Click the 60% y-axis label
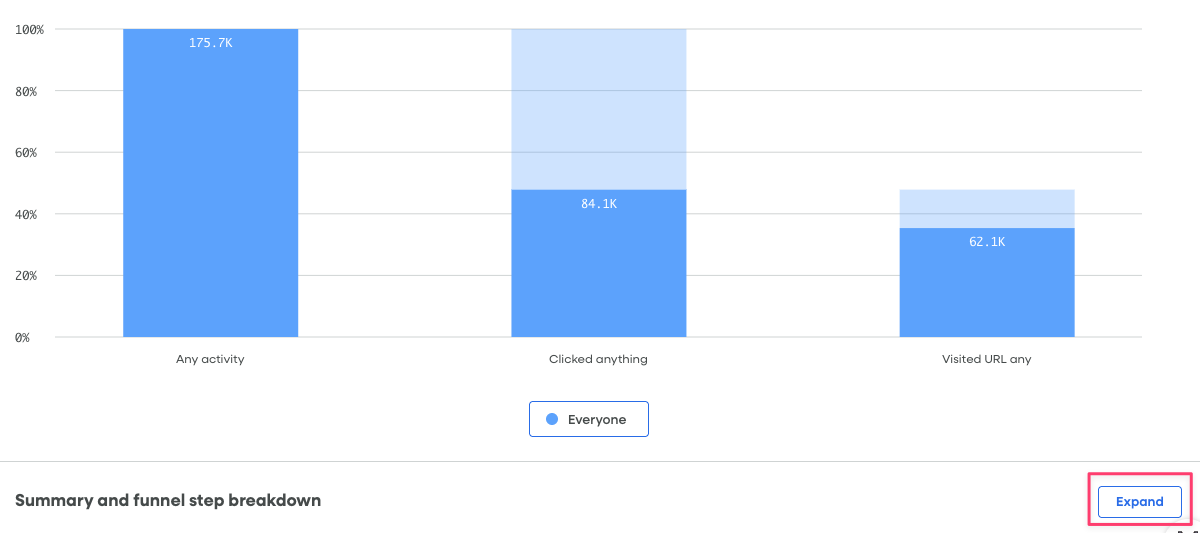Viewport: 1200px width, 533px height. pyautogui.click(x=26, y=153)
